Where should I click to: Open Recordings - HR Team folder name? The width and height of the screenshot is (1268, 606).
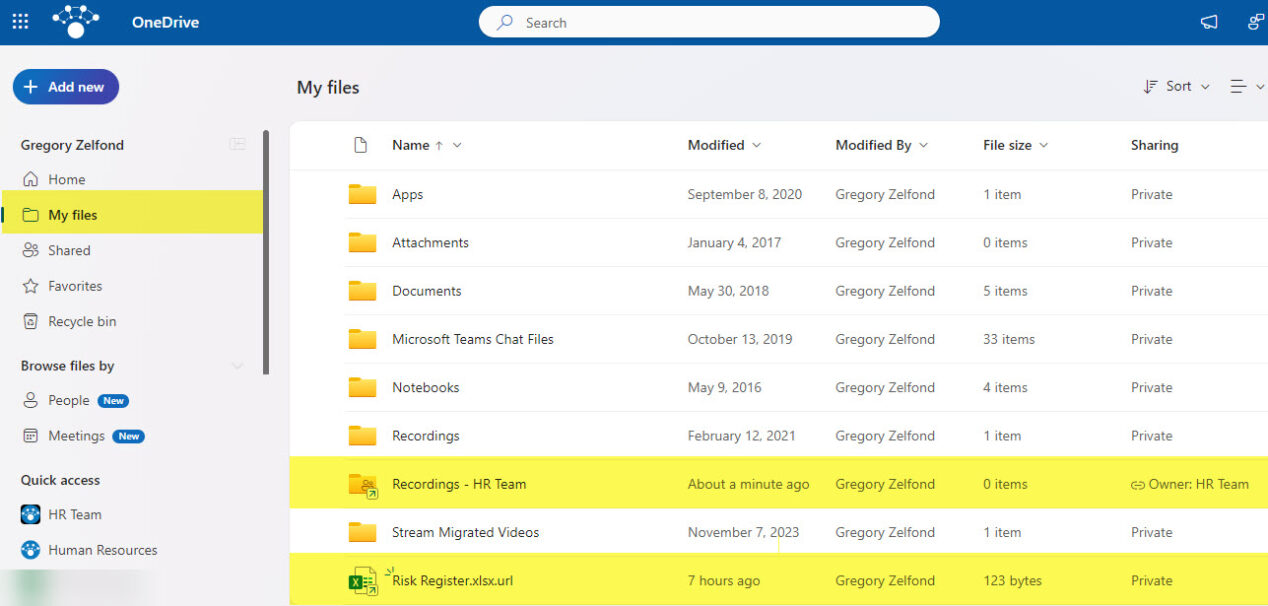tap(459, 484)
